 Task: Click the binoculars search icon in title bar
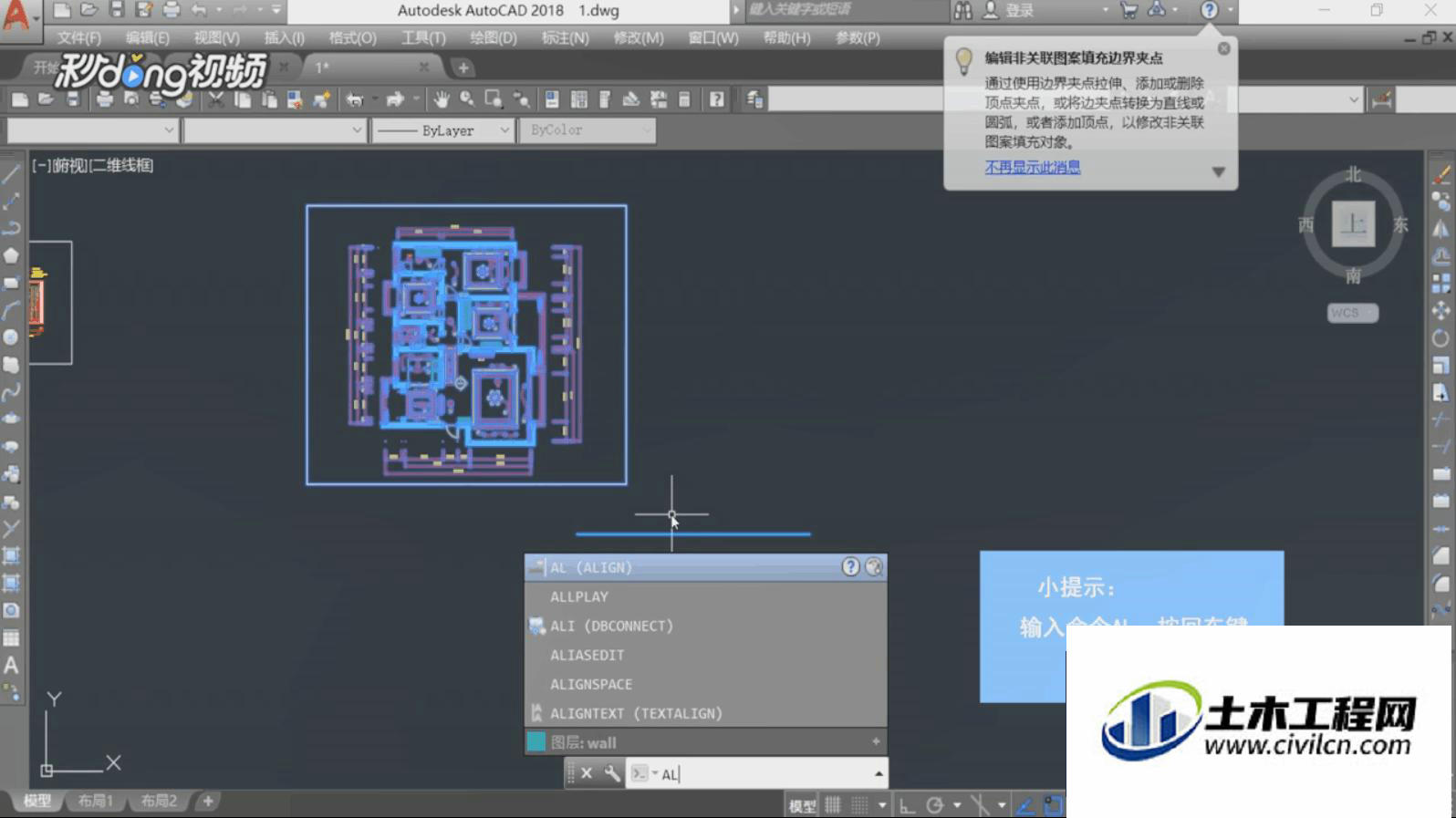(x=963, y=10)
